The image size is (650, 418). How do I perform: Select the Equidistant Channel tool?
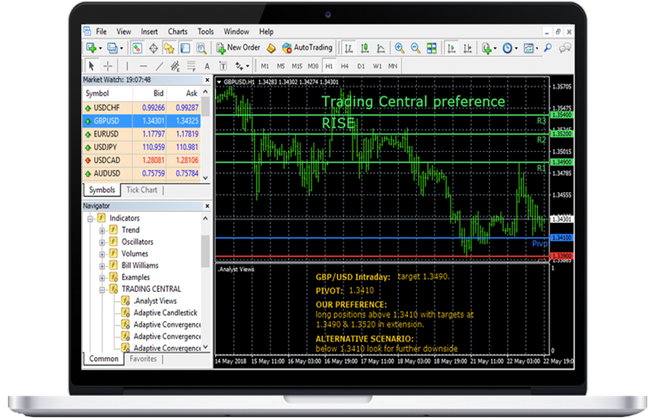(x=175, y=66)
